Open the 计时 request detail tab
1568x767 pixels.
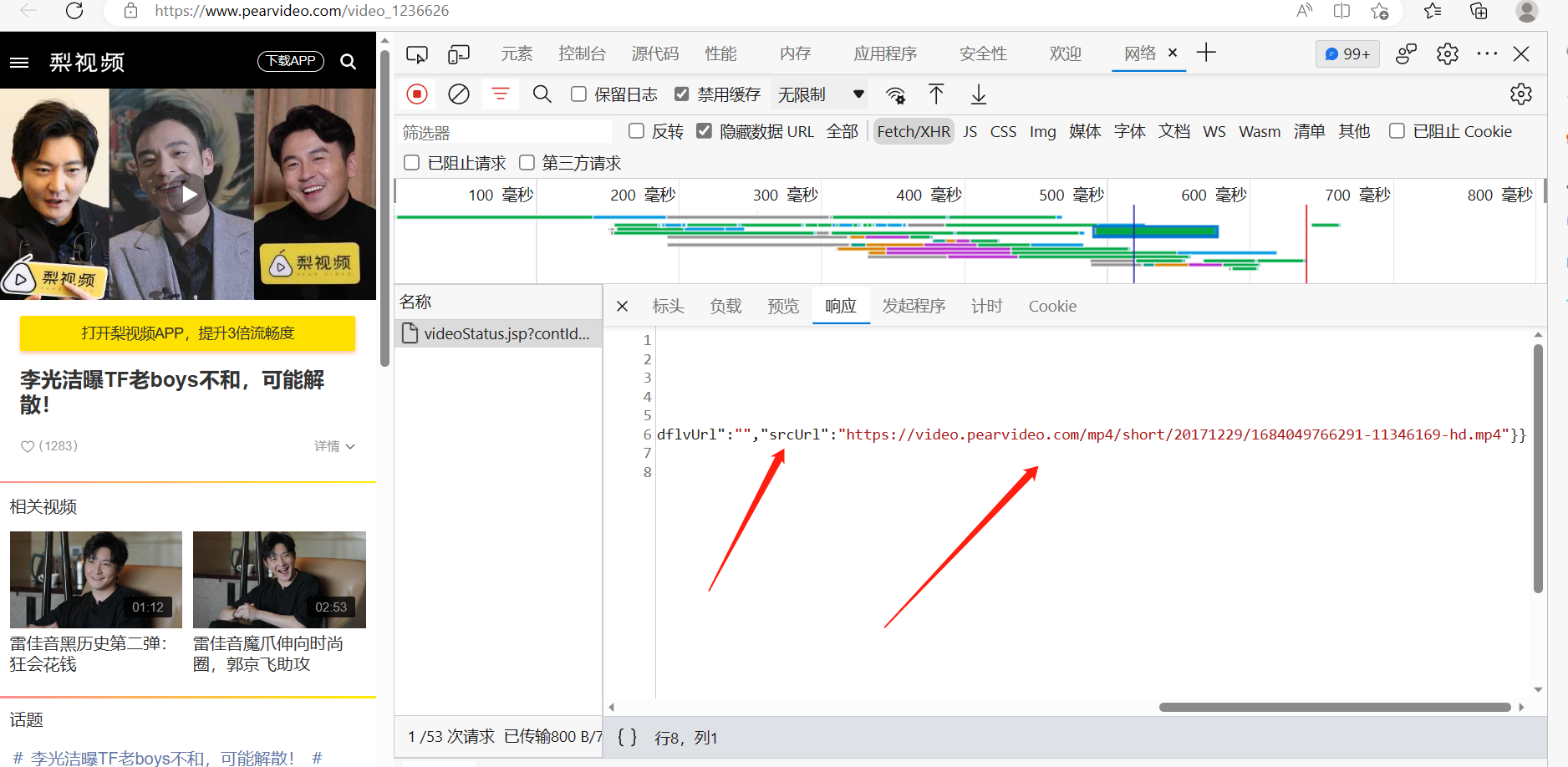[986, 306]
